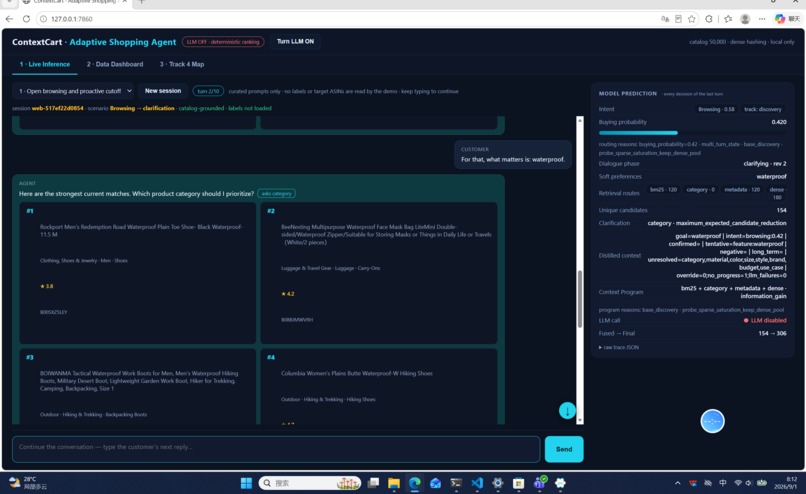Open the volume icon in the system tray
Screen dimensions: 806x494
(x=749, y=483)
